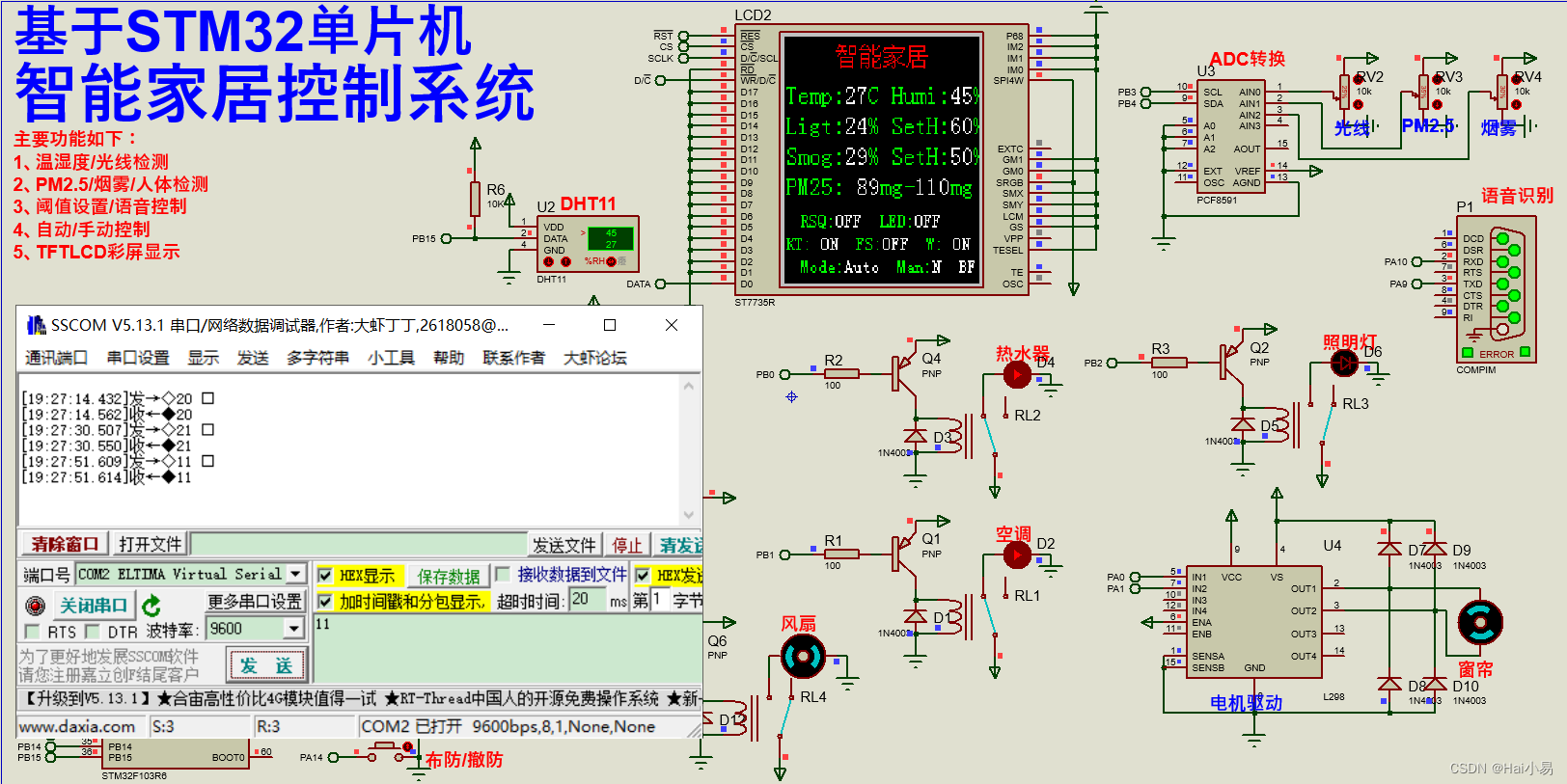The width and height of the screenshot is (1567, 784).
Task: Click the 清除窗口 button
Action: (64, 544)
